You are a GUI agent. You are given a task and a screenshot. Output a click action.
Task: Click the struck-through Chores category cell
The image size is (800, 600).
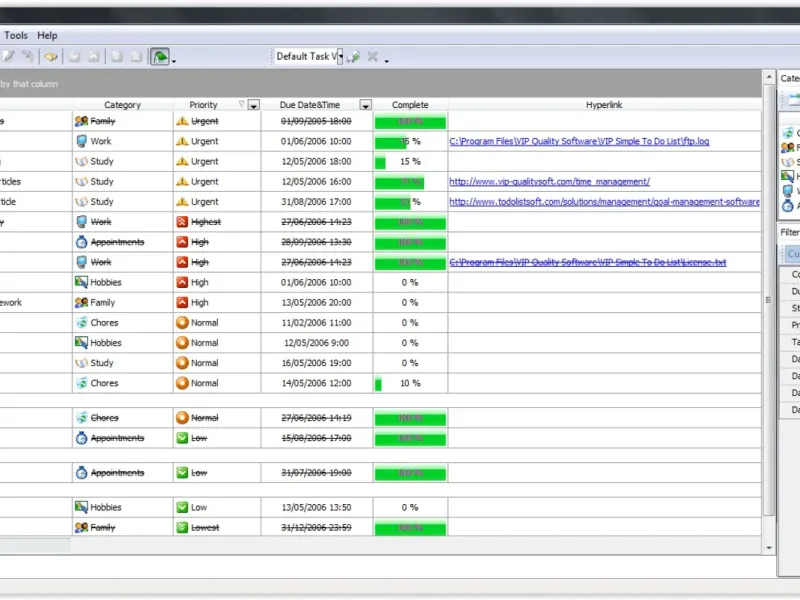point(122,418)
